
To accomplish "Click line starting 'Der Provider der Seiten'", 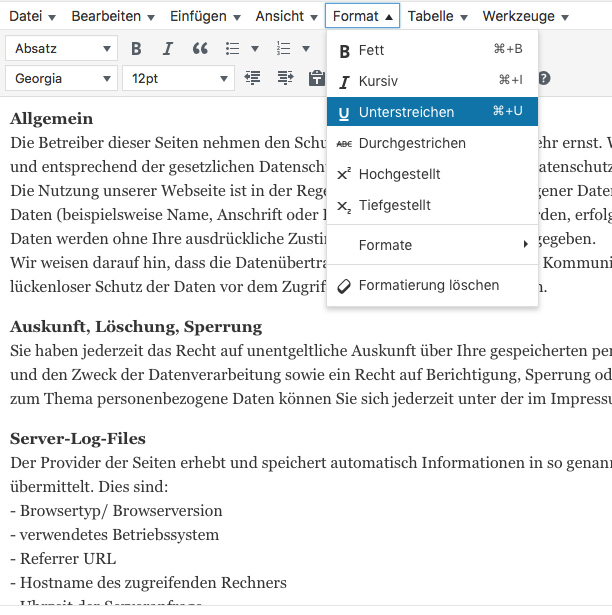I will (x=311, y=463).
